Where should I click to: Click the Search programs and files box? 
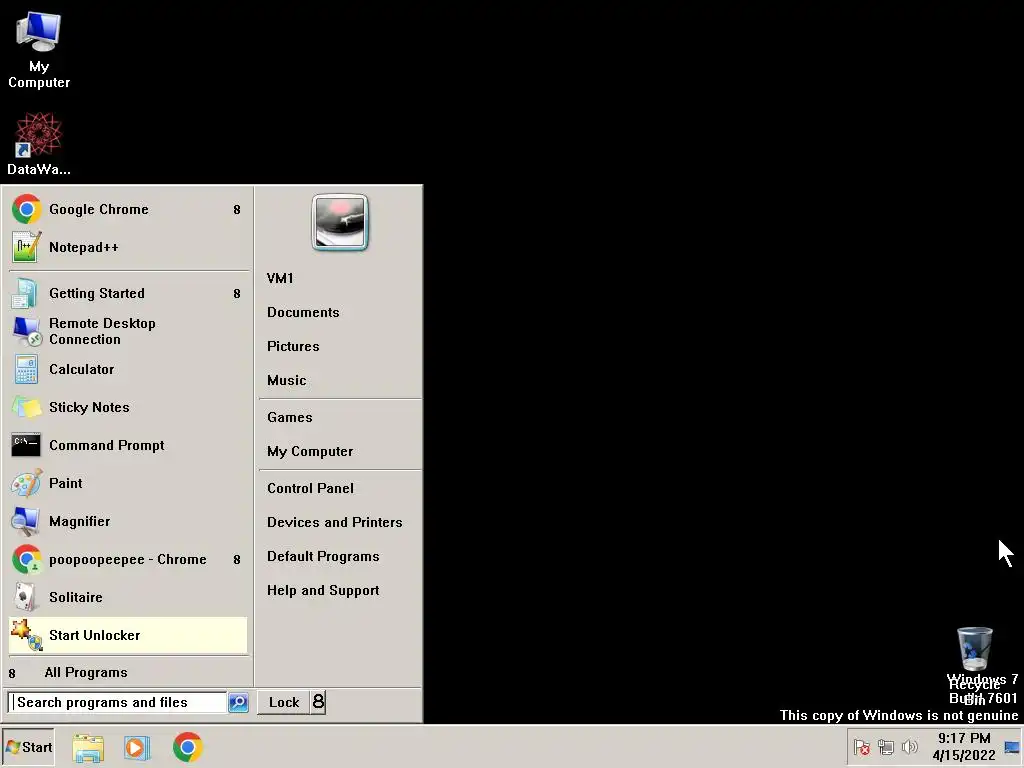click(118, 703)
